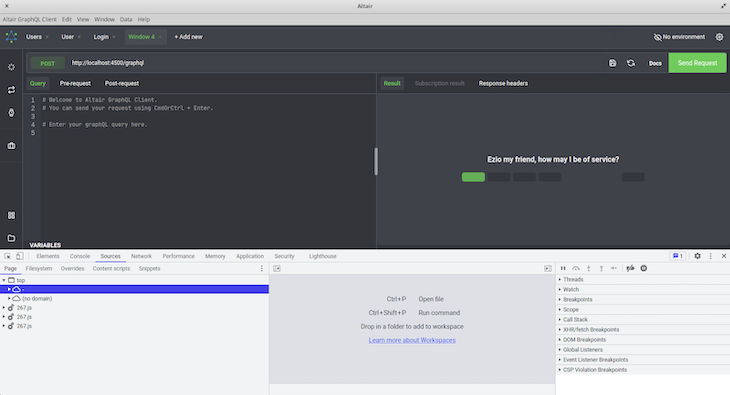Close the Login tab

point(114,37)
